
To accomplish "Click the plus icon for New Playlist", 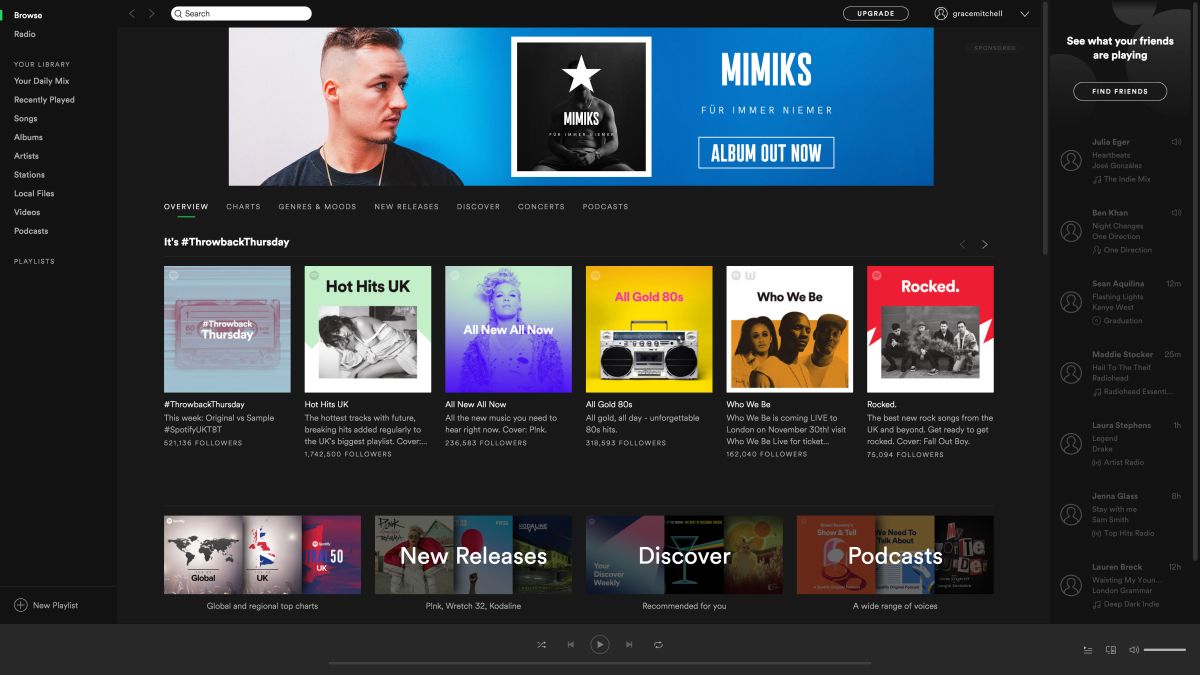I will point(20,605).
